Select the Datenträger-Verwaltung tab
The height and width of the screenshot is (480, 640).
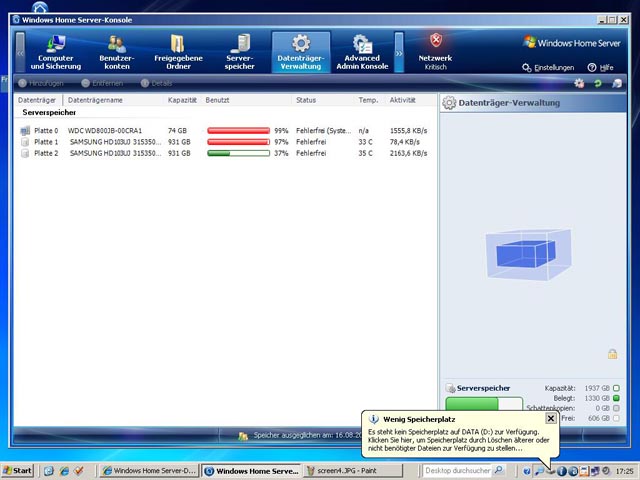tap(301, 53)
